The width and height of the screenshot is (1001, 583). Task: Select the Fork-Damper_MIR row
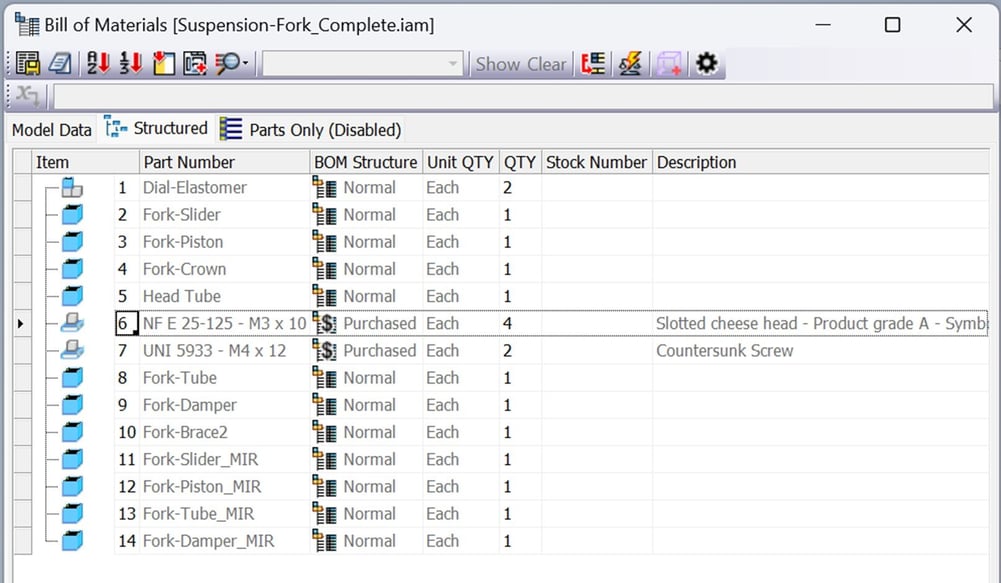point(200,541)
